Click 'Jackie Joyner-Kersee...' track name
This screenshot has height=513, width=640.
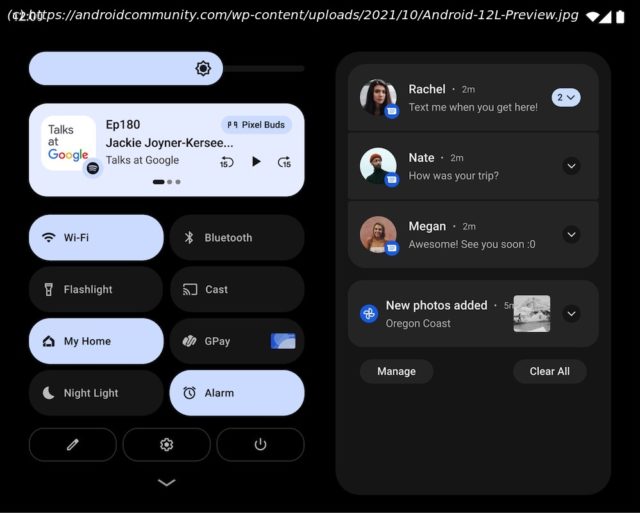(169, 143)
